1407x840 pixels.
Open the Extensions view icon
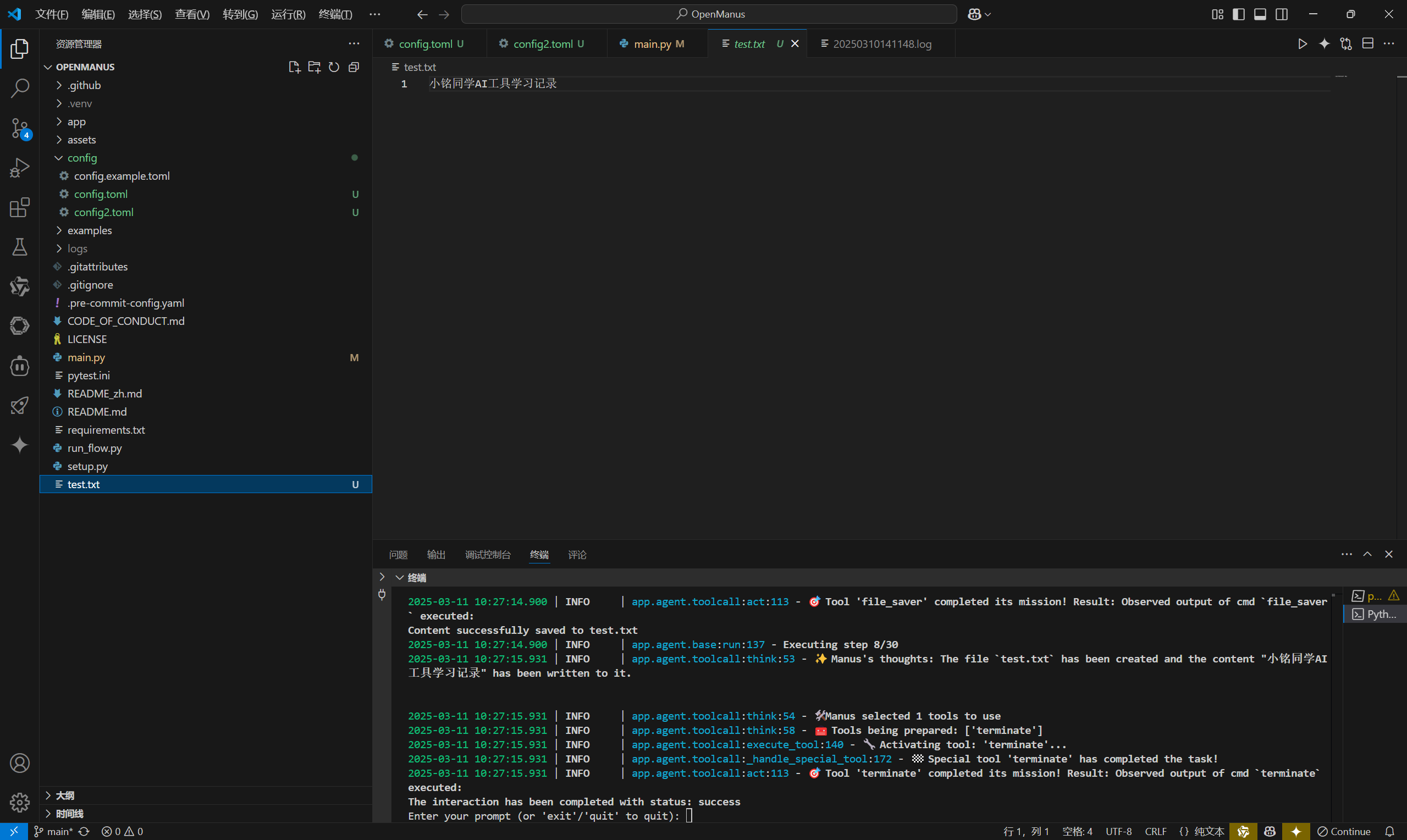coord(20,208)
